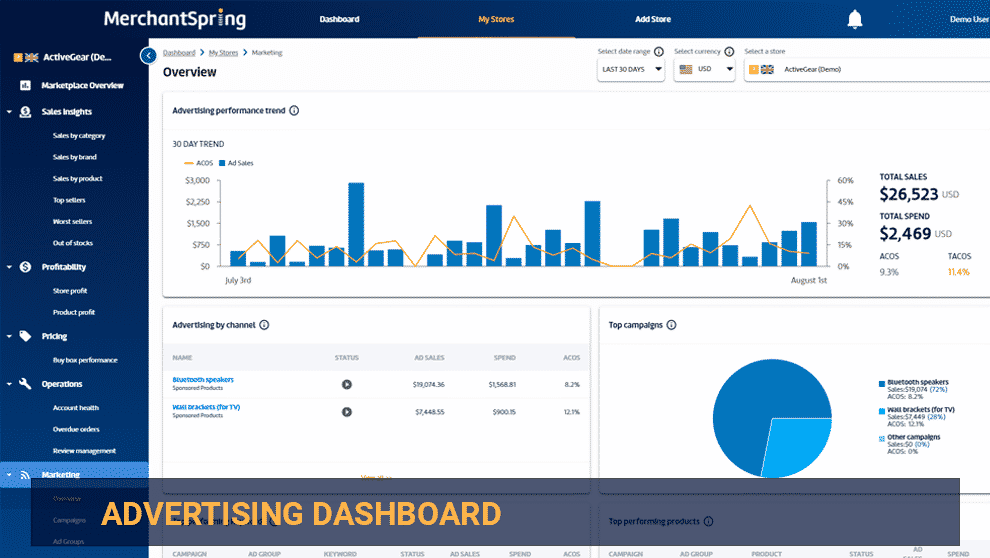Click the light blue pie chart slice
The image size is (990, 558).
tap(799, 447)
